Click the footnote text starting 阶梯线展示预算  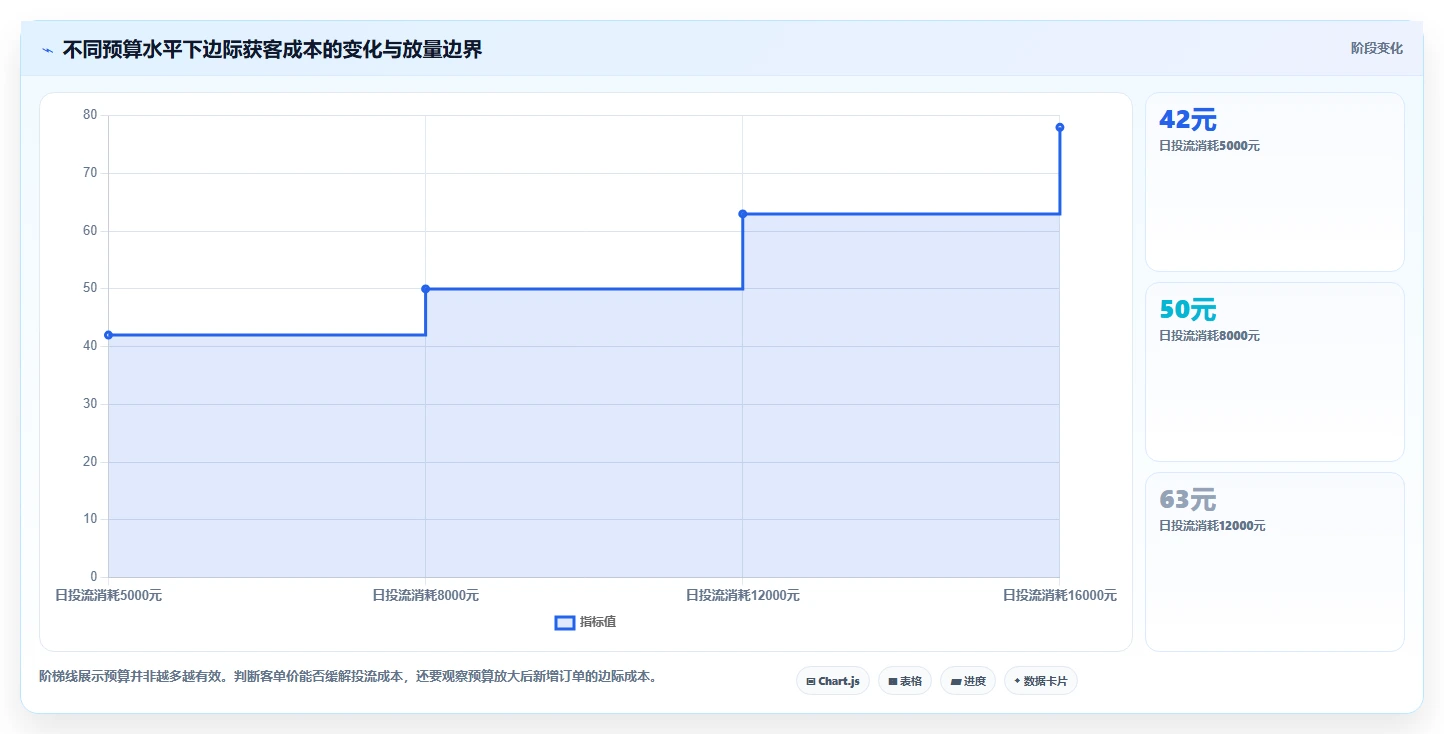click(x=348, y=677)
